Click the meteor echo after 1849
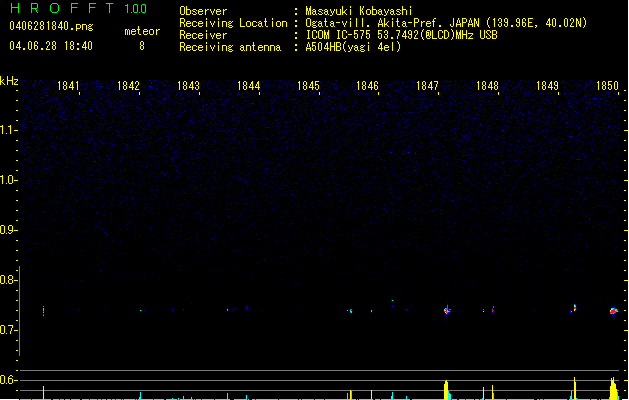The image size is (629, 400). [x=574, y=308]
